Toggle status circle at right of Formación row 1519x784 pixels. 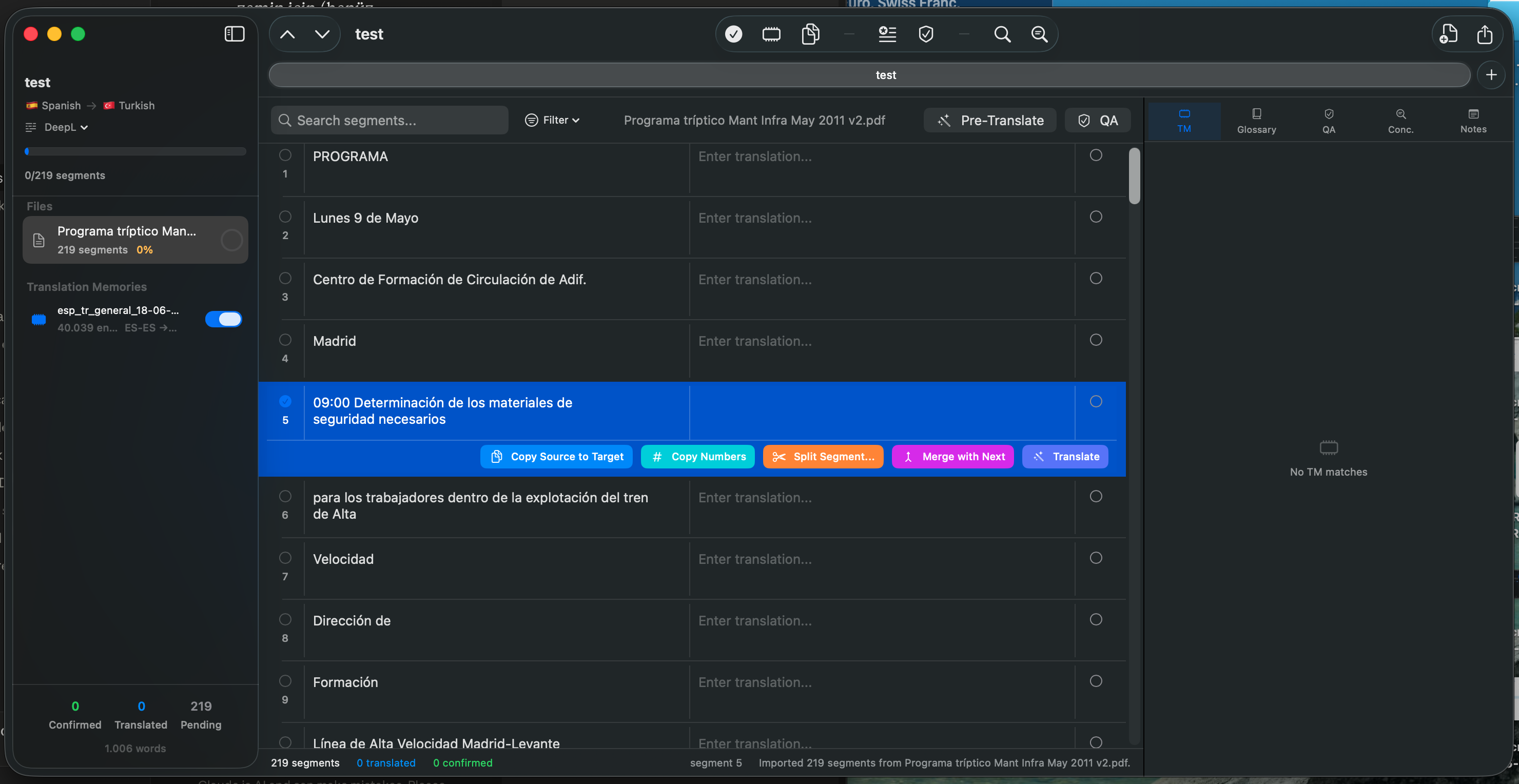1096,681
